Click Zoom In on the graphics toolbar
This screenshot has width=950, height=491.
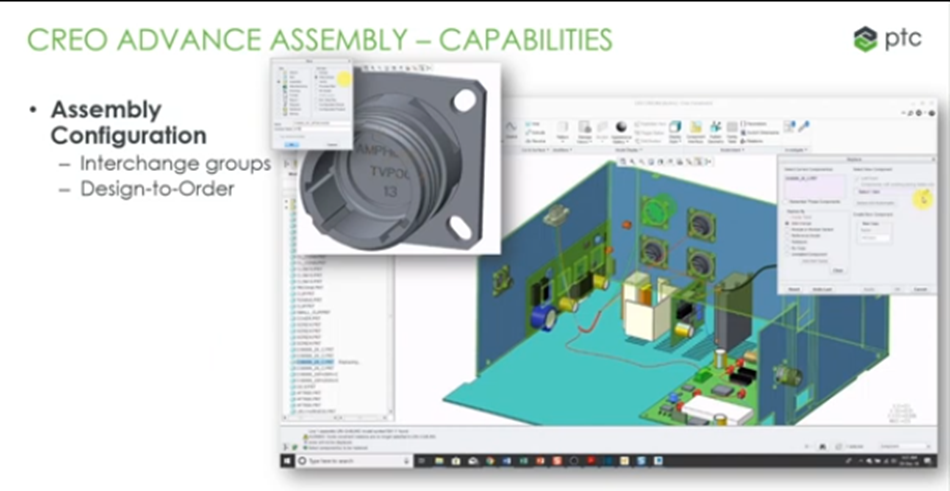click(633, 162)
